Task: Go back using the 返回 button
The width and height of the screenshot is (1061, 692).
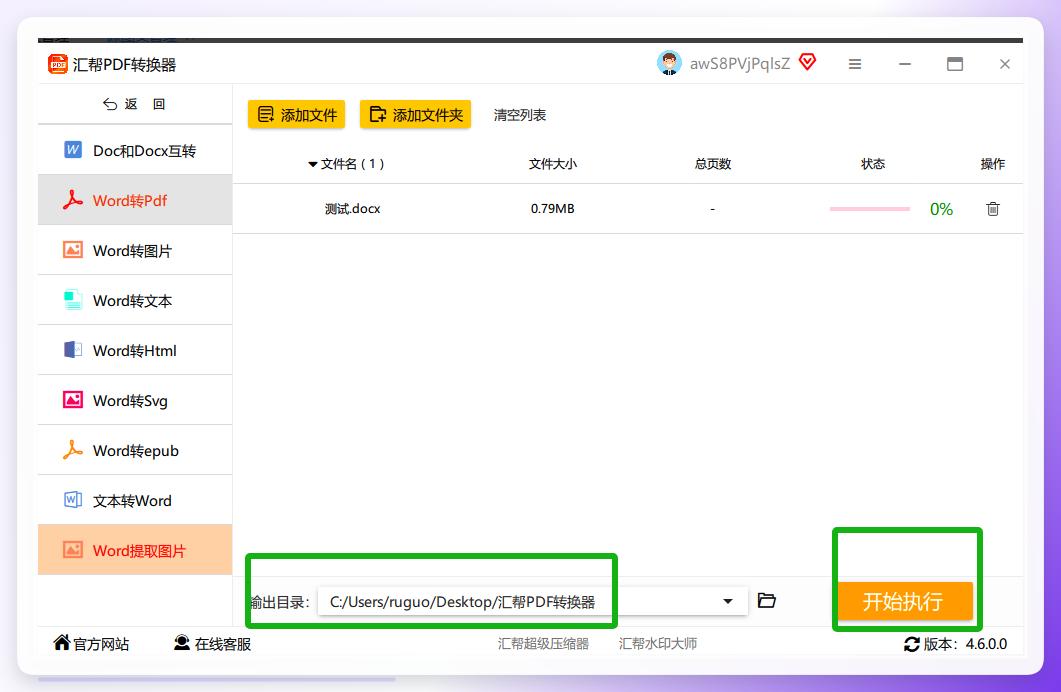Action: pos(134,104)
